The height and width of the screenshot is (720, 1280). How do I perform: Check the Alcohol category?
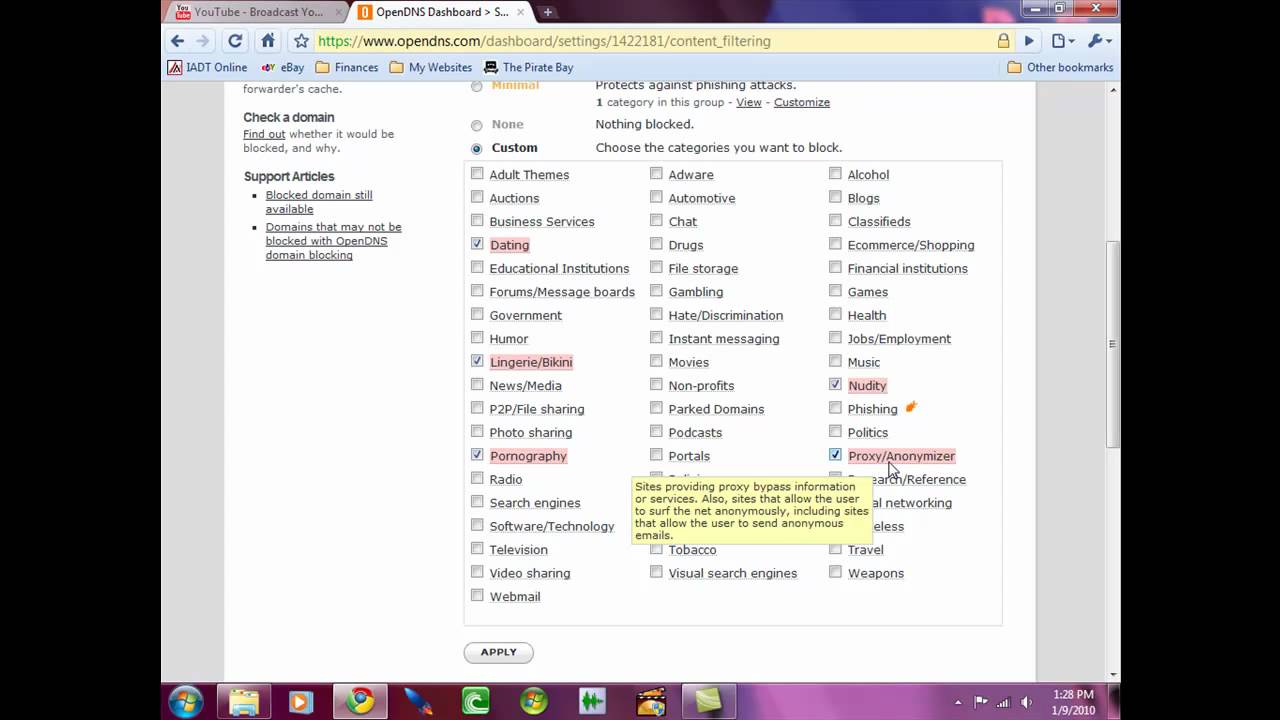pos(835,174)
